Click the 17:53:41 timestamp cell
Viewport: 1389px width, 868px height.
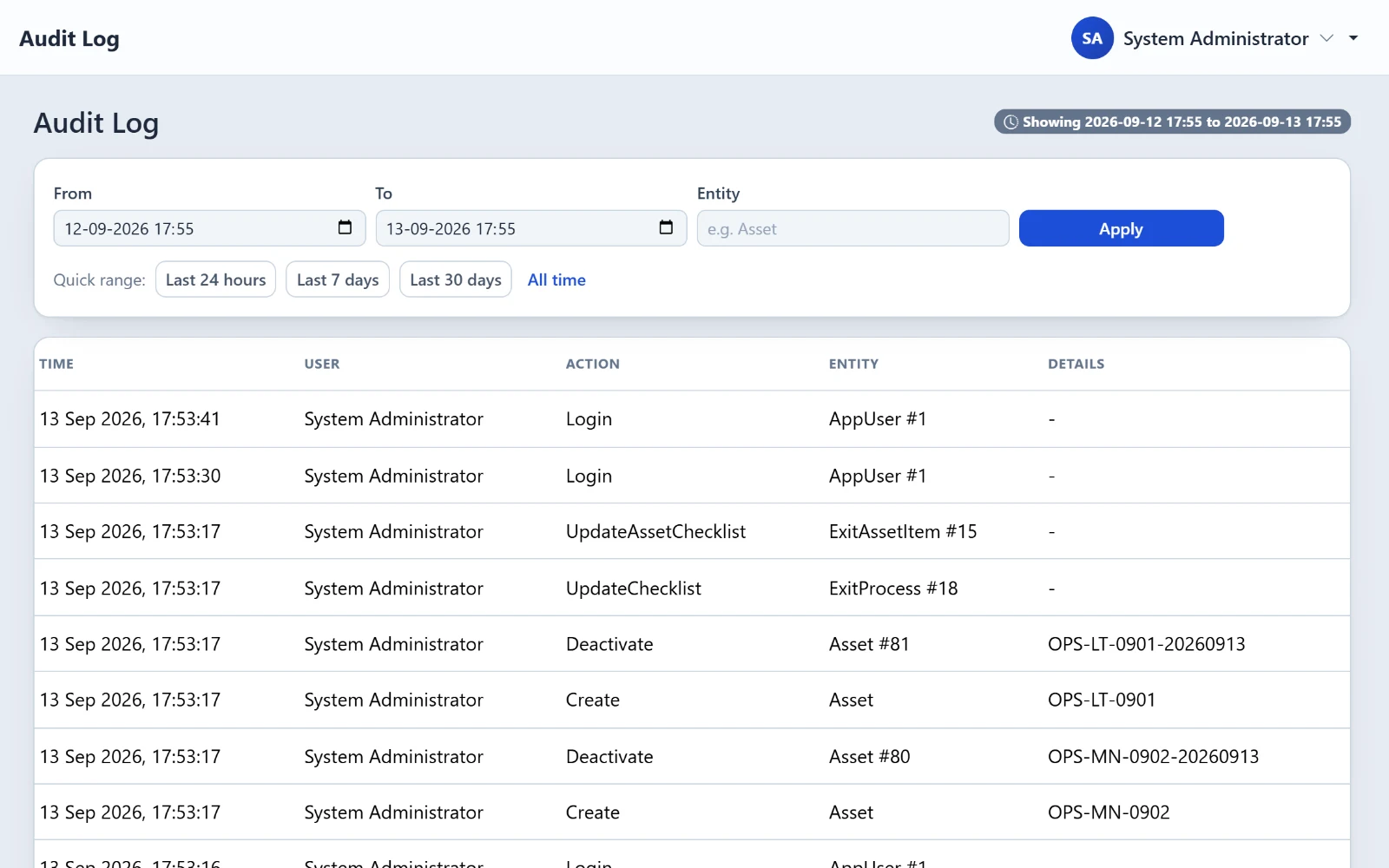[x=129, y=419]
